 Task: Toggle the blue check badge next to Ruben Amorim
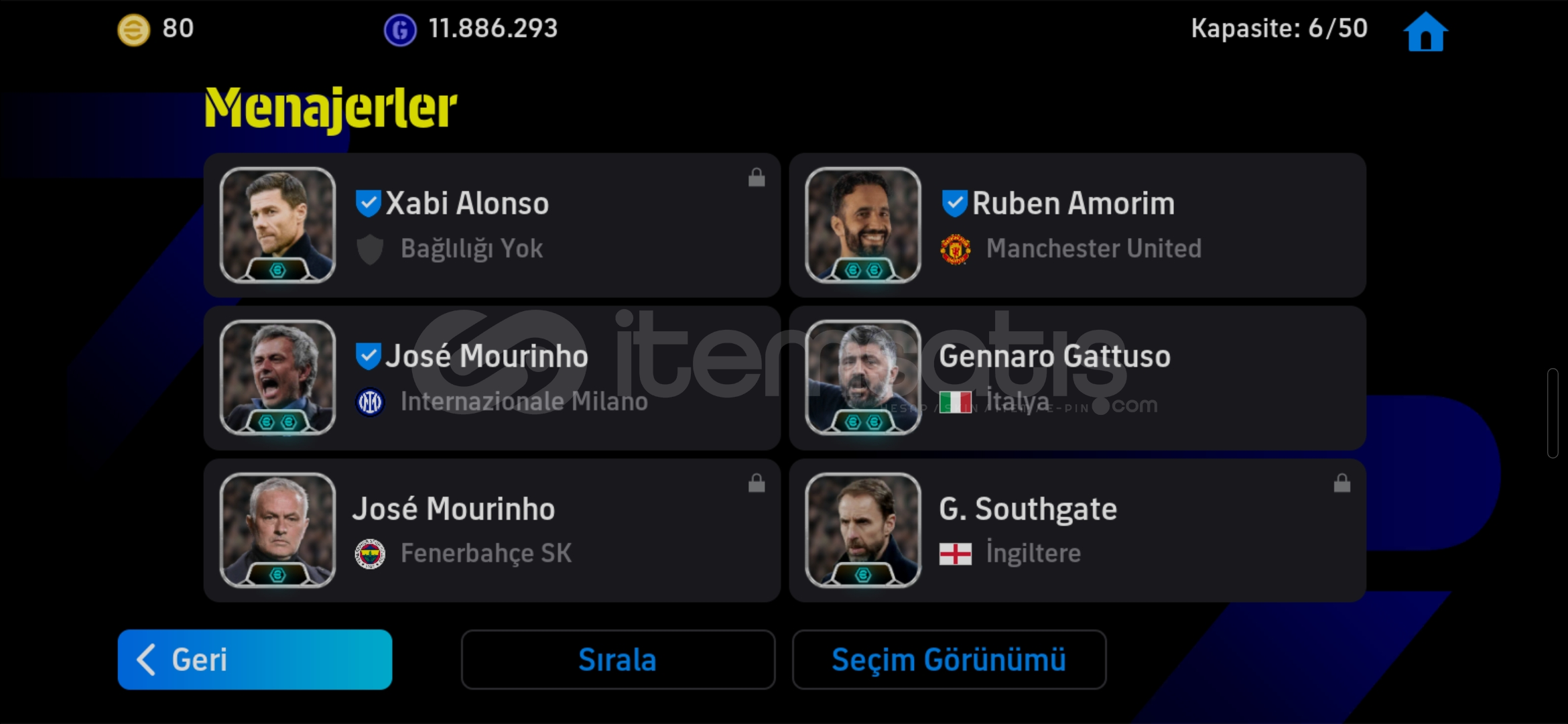point(954,203)
